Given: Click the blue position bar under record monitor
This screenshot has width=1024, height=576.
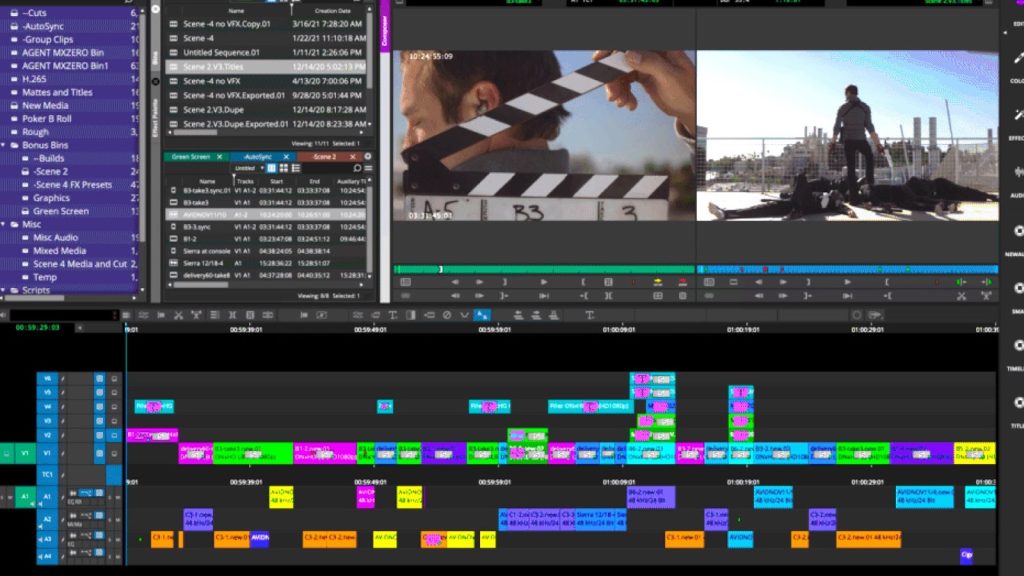Looking at the screenshot, I should 850,269.
